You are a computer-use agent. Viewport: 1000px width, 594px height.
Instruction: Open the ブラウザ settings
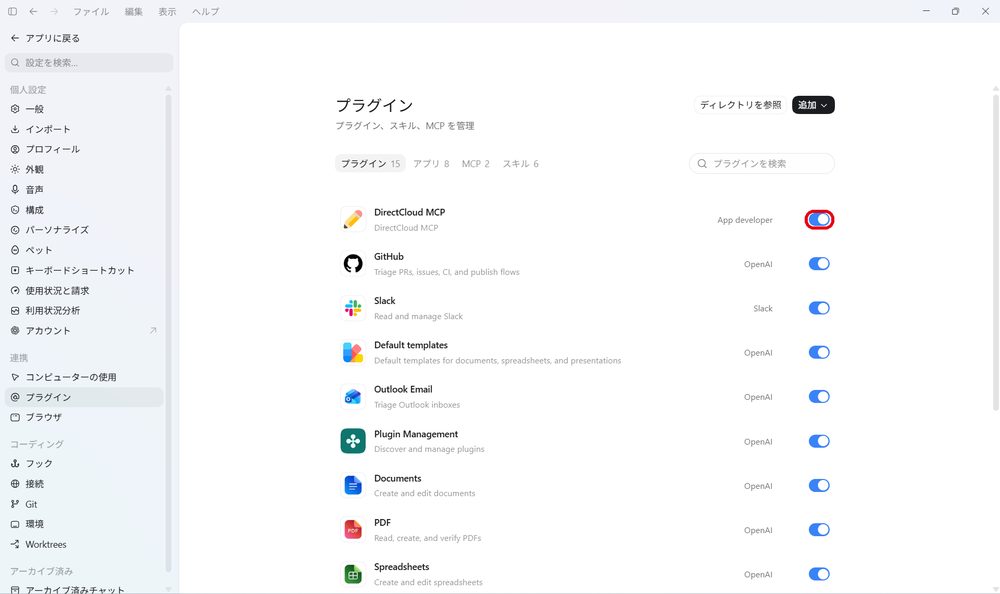click(x=84, y=417)
